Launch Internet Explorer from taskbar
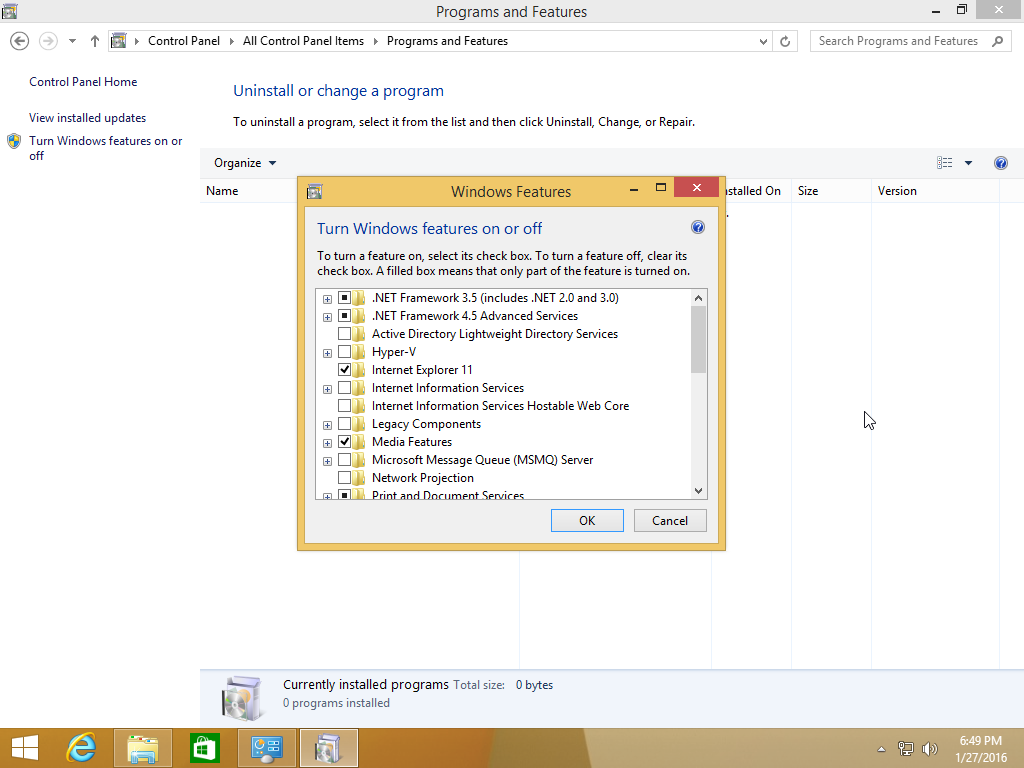The width and height of the screenshot is (1024, 768). [x=82, y=748]
